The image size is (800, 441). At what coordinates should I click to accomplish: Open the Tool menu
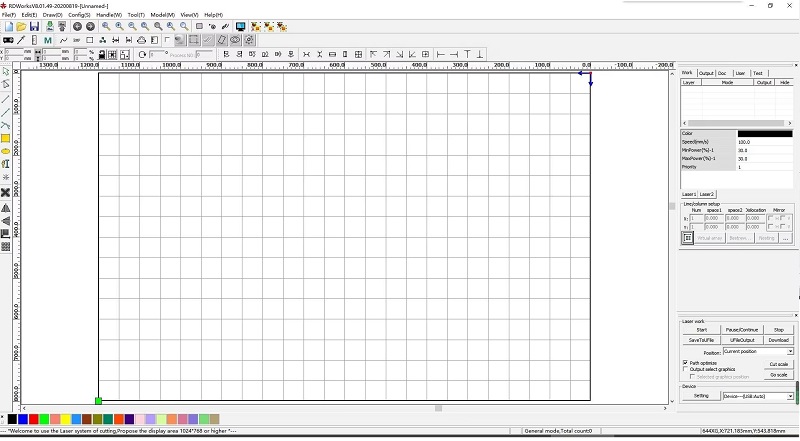click(x=136, y=15)
